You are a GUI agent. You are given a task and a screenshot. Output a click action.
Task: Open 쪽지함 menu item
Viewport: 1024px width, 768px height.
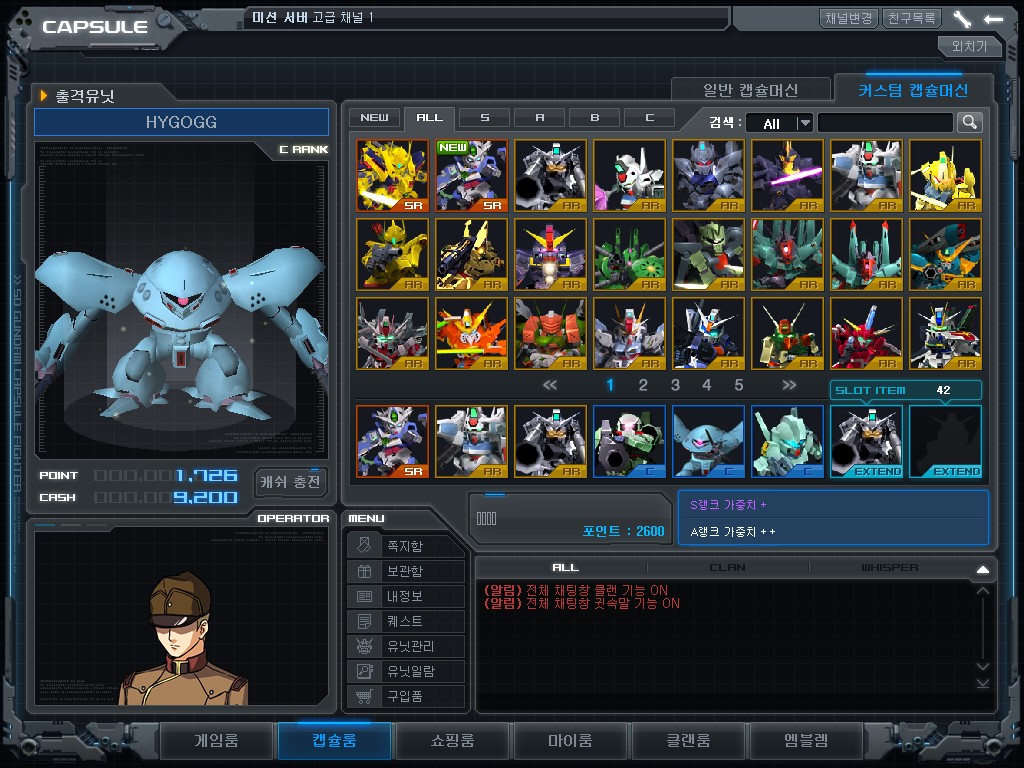(406, 545)
